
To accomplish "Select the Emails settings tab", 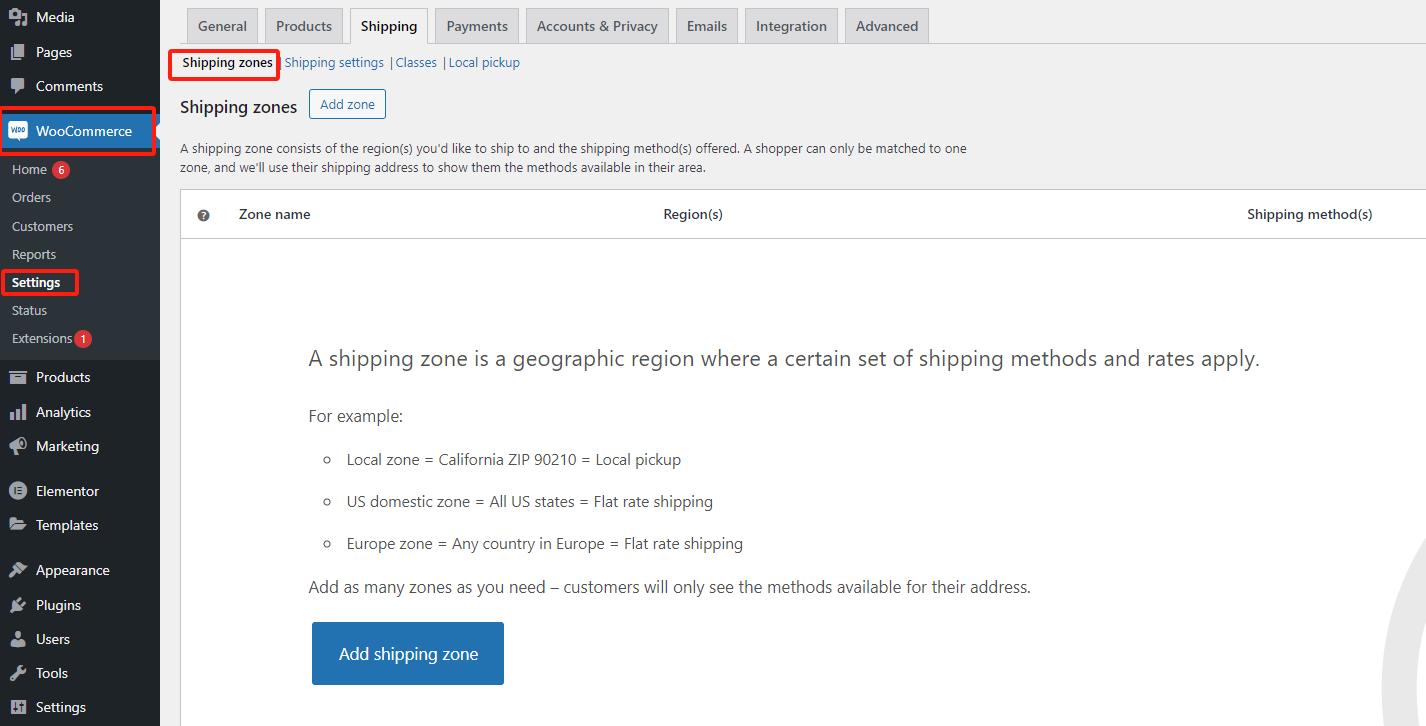I will click(706, 25).
